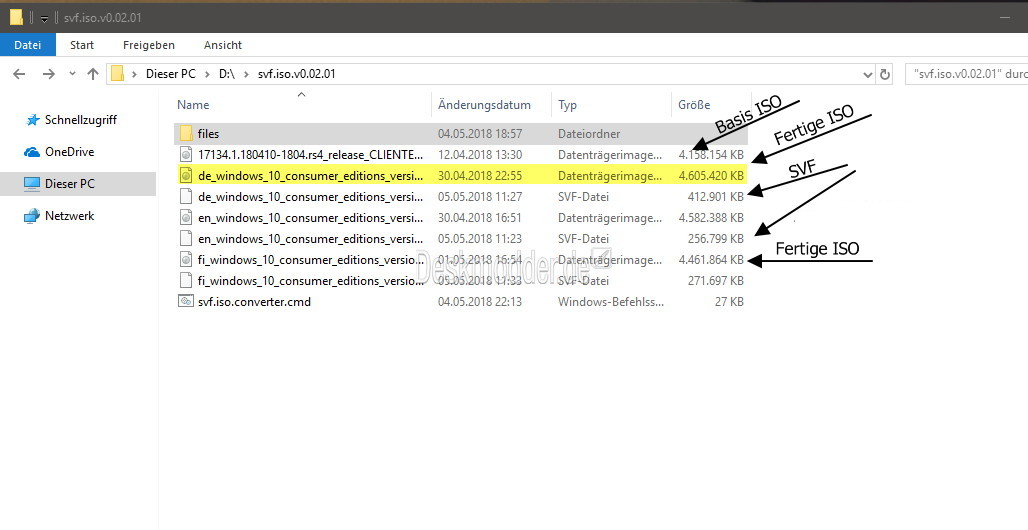This screenshot has width=1028, height=530.
Task: Click the folder icon in title bar
Action: coord(16,18)
